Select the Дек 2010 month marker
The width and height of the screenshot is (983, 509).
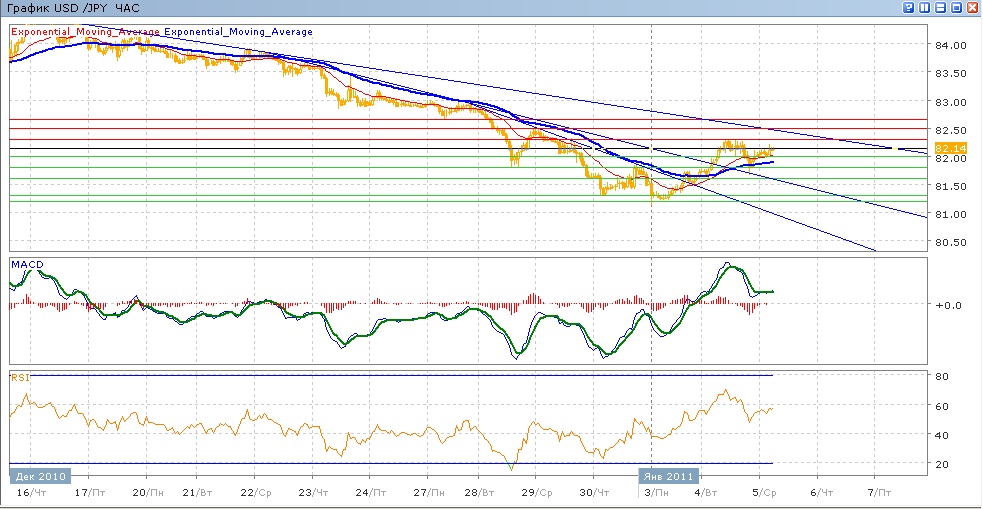click(39, 476)
